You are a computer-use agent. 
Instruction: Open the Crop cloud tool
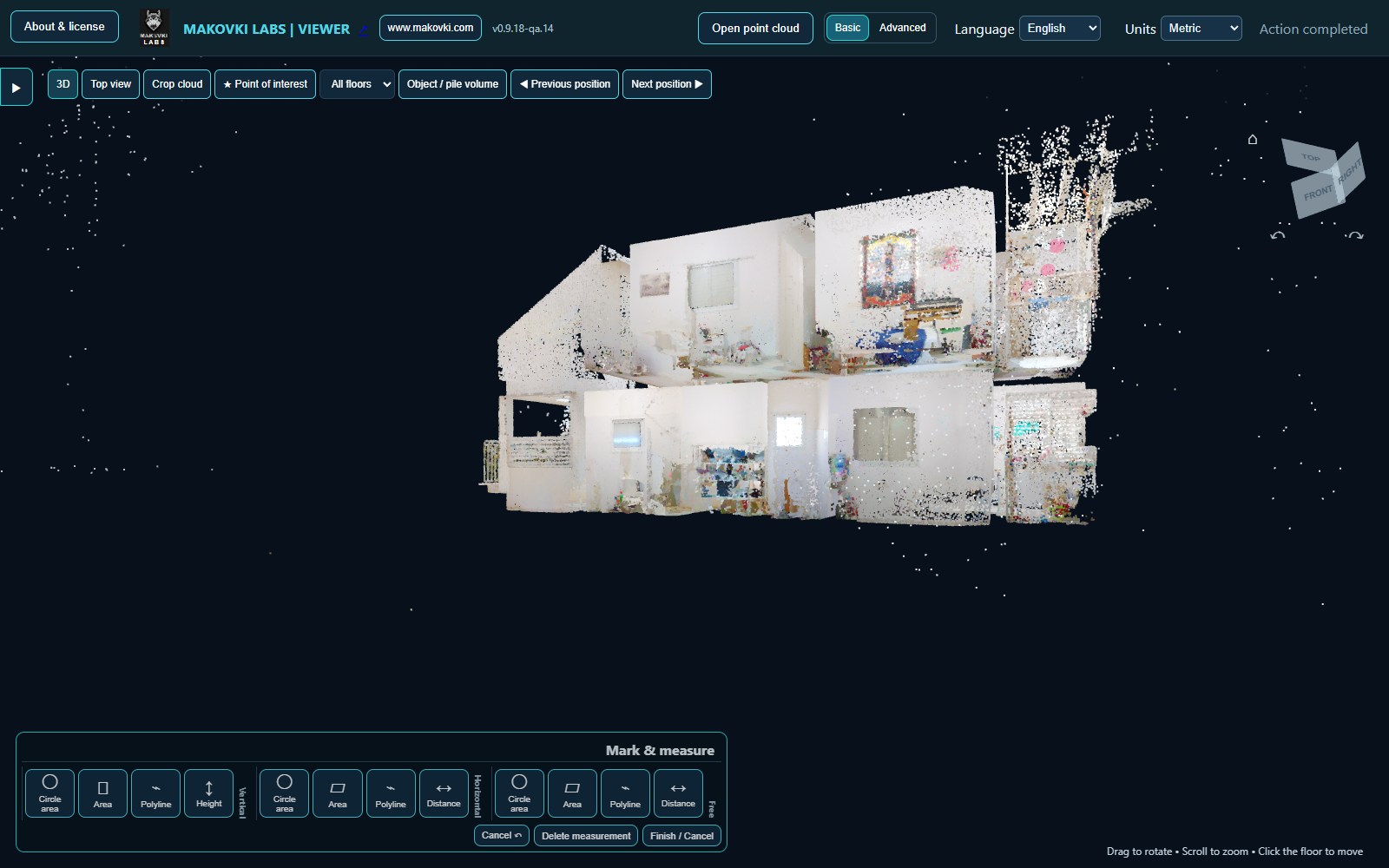click(x=177, y=84)
